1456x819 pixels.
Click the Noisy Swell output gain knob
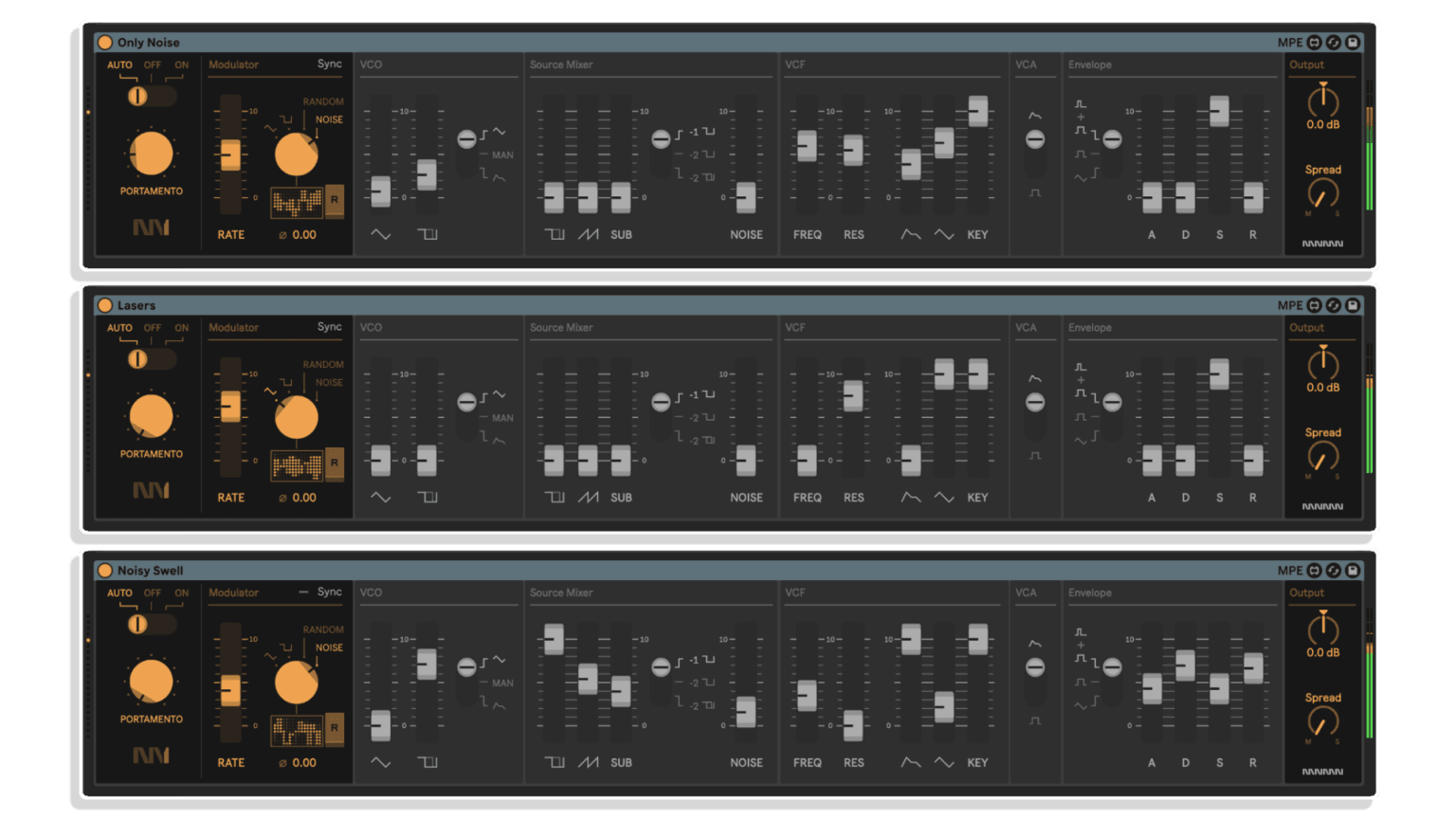click(1322, 629)
